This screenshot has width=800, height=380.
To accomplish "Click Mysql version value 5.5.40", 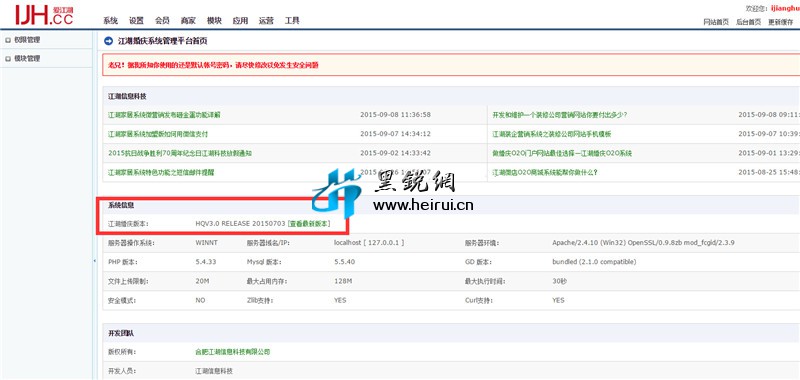I will coord(344,262).
